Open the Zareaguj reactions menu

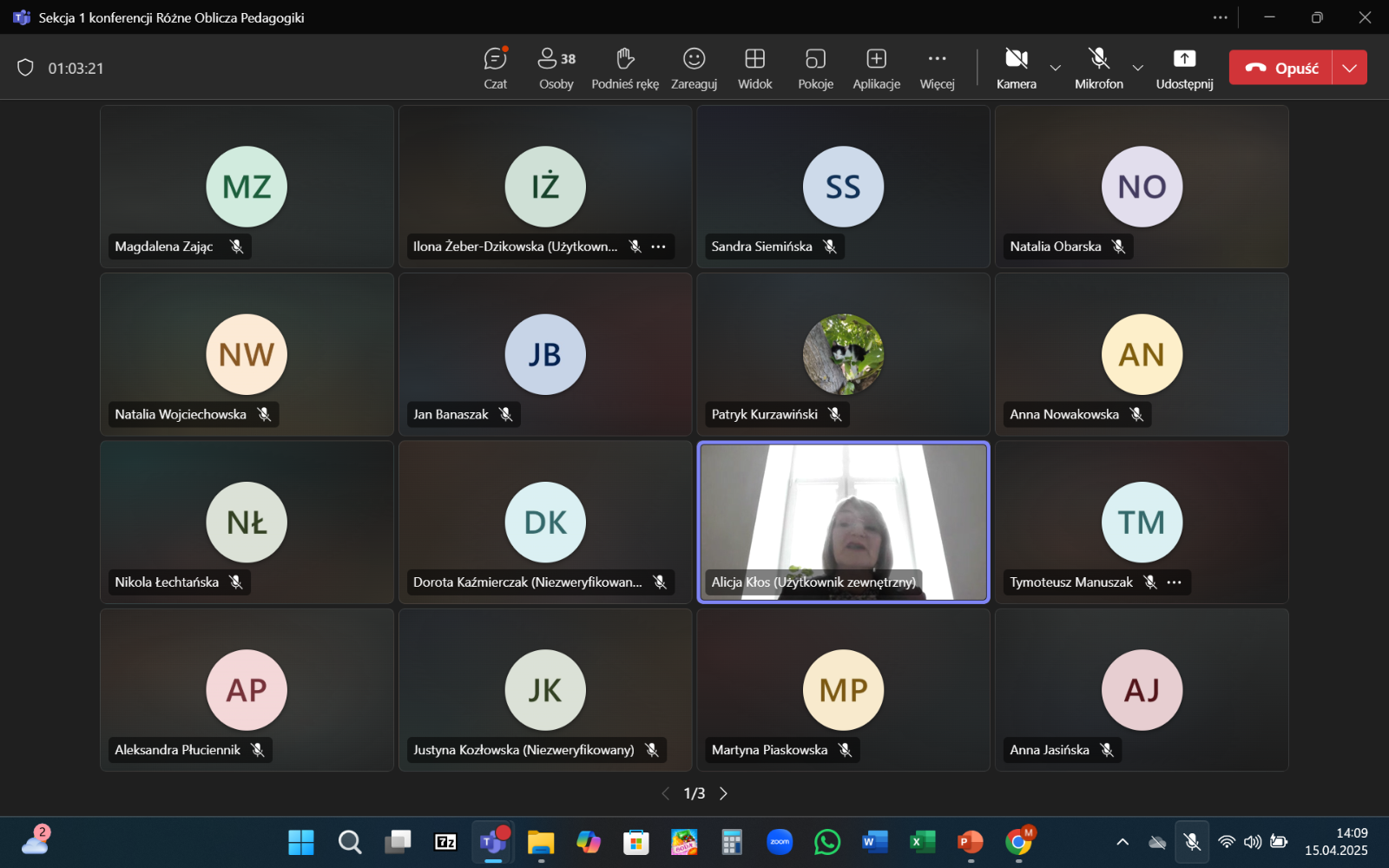(694, 68)
